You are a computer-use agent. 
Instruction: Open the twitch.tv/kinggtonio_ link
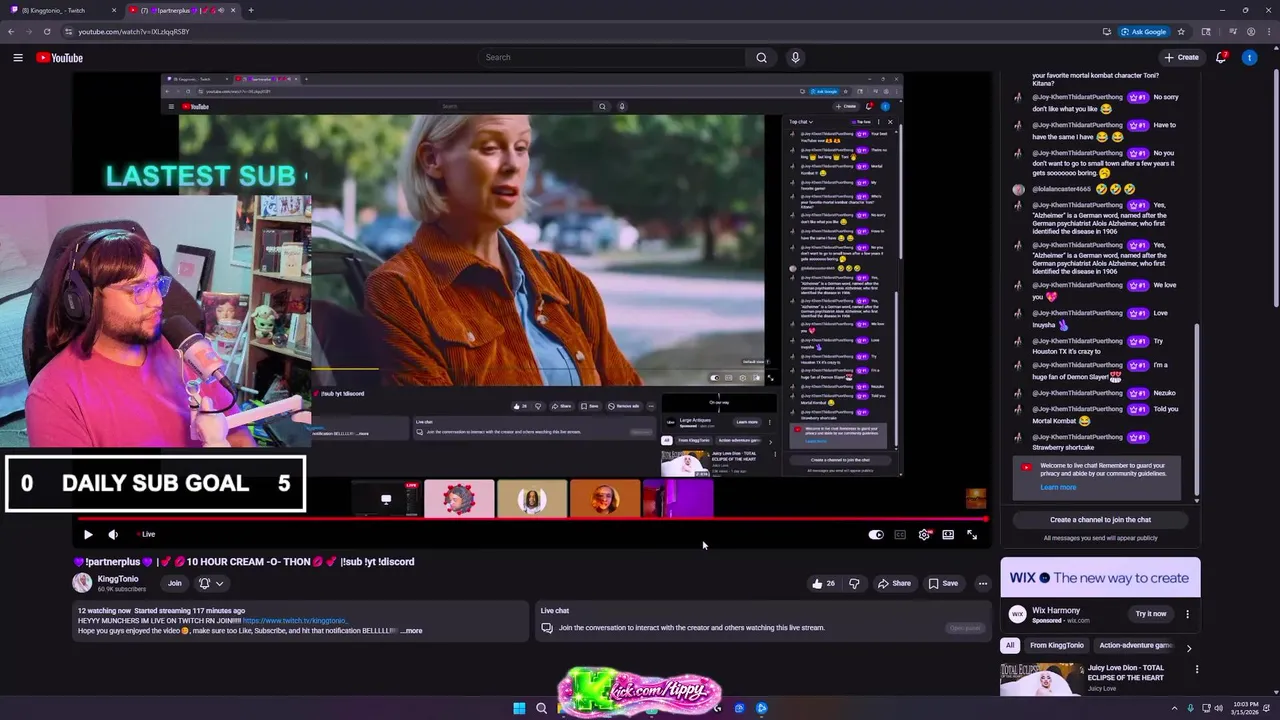point(295,621)
